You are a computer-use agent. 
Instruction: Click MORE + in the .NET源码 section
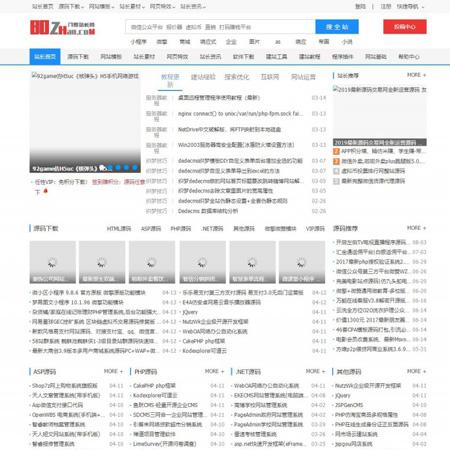point(315,371)
